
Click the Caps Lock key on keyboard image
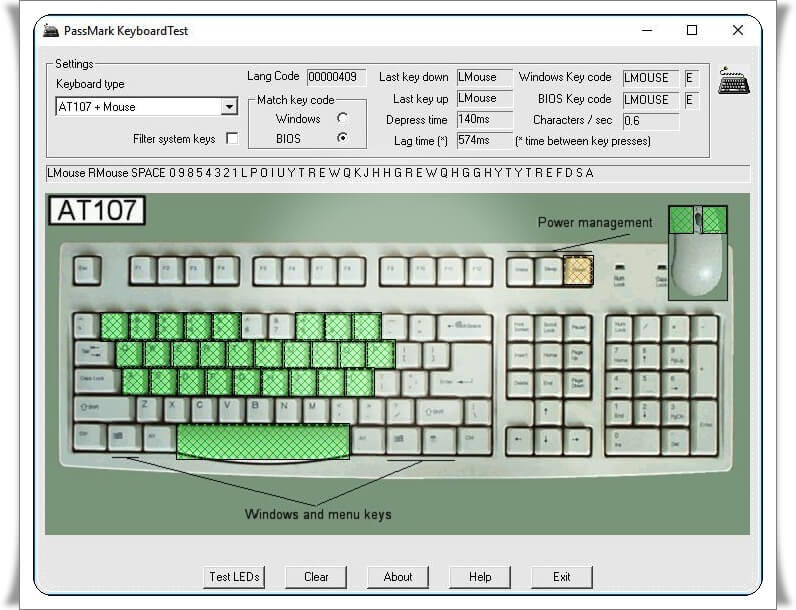(97, 382)
